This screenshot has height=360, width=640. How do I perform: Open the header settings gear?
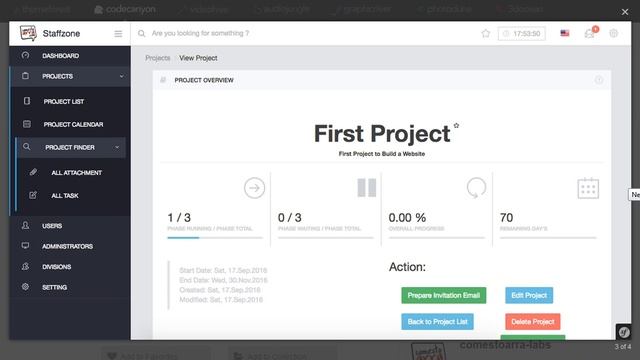613,33
